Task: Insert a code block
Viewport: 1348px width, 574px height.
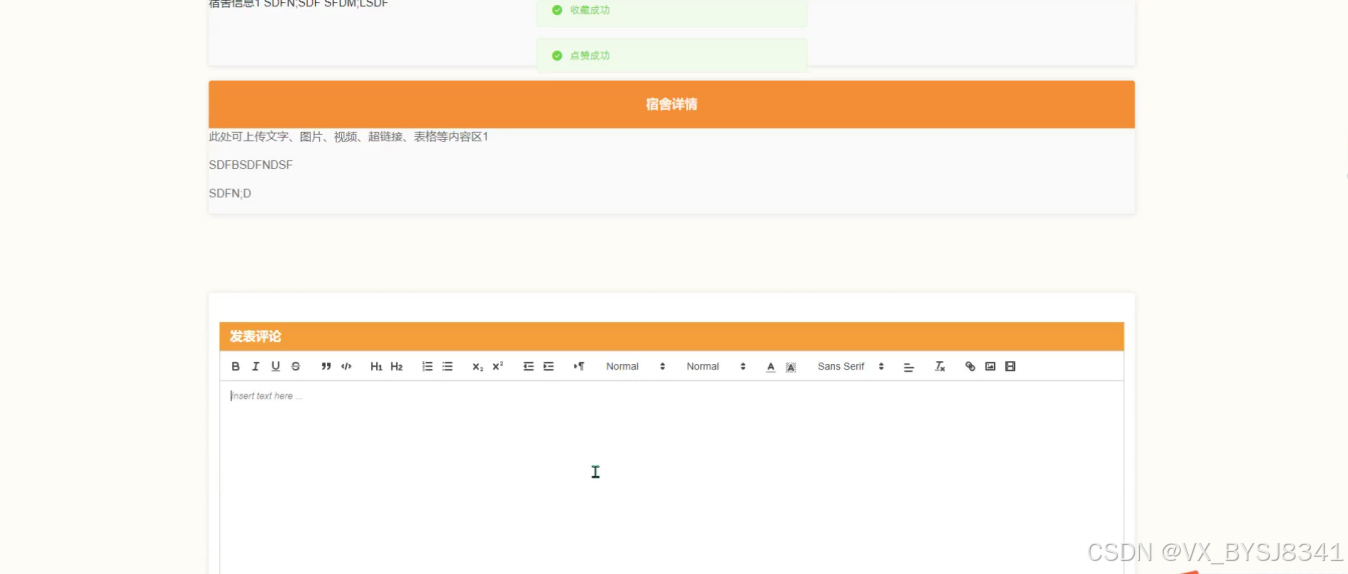Action: click(x=346, y=367)
